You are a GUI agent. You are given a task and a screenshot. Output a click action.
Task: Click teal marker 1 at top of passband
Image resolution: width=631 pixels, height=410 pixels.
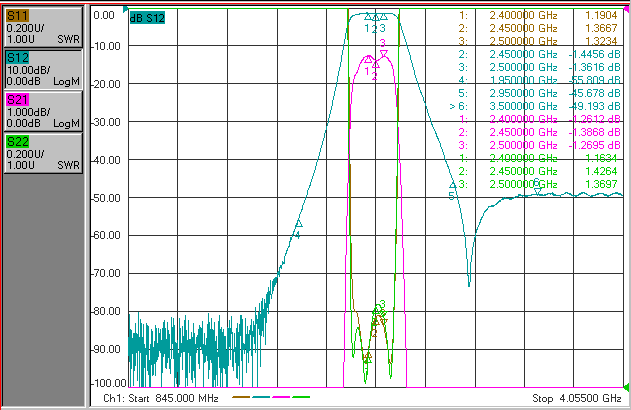tap(368, 16)
